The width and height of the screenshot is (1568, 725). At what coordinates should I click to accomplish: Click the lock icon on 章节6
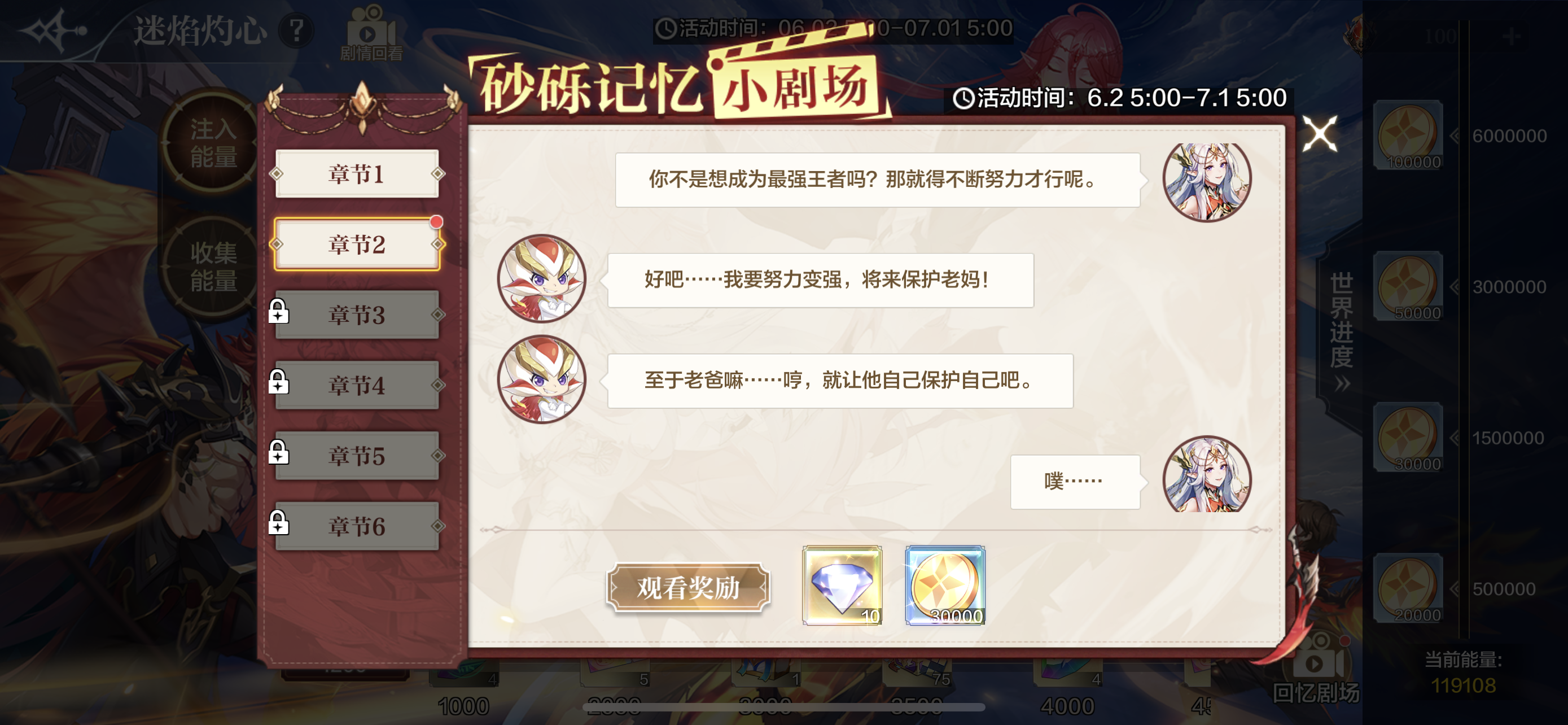(x=278, y=522)
